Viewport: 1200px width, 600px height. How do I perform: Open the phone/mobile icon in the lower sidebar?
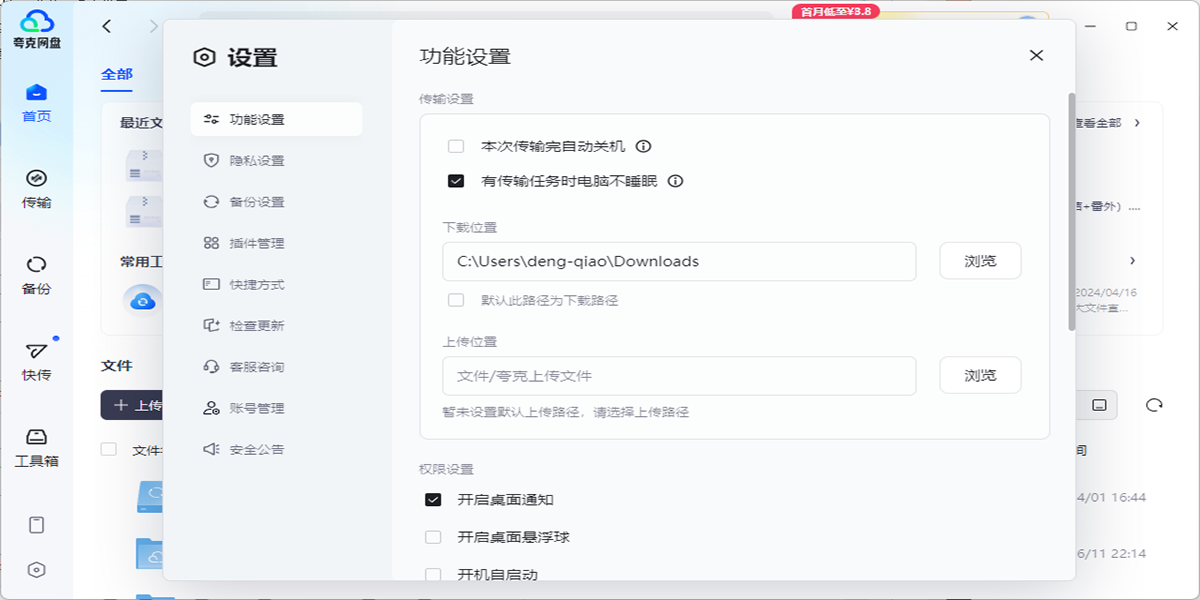pyautogui.click(x=37, y=524)
